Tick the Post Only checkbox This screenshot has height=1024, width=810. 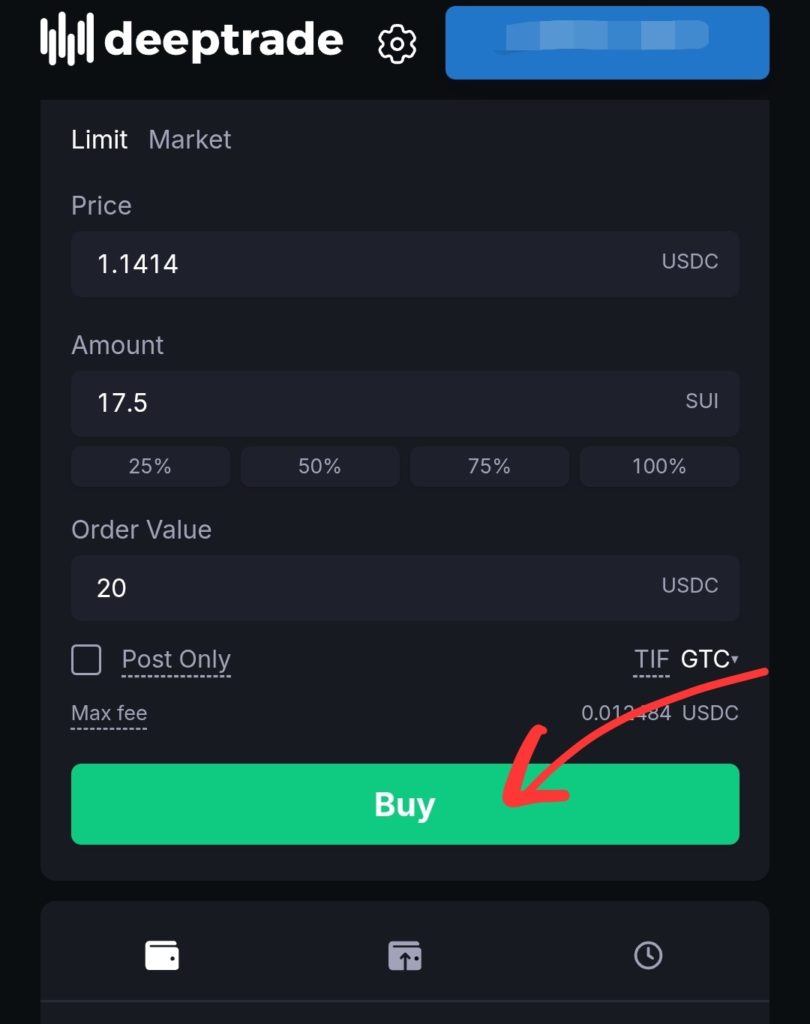click(87, 660)
